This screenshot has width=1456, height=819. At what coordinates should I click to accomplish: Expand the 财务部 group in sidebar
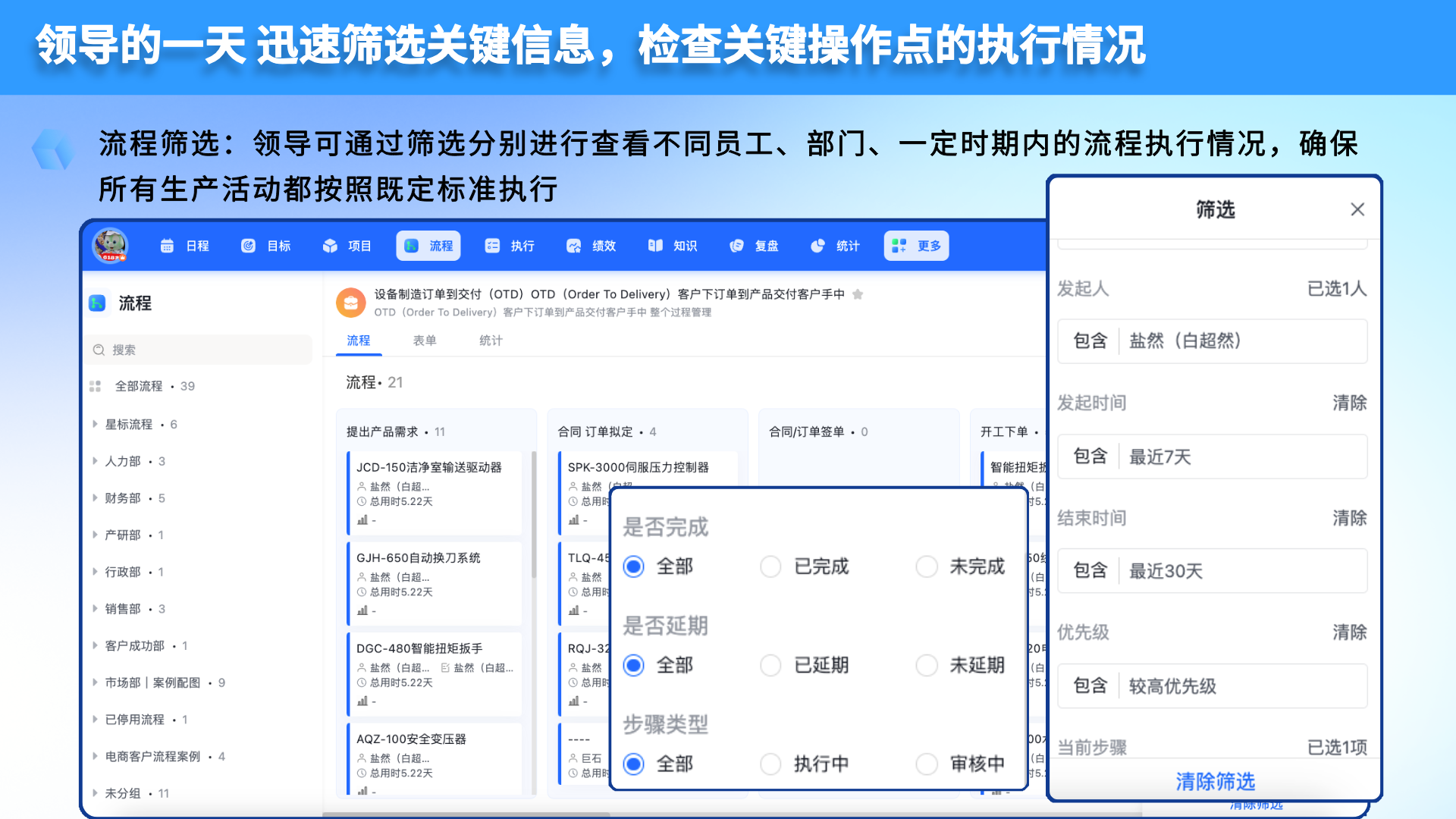(x=95, y=498)
